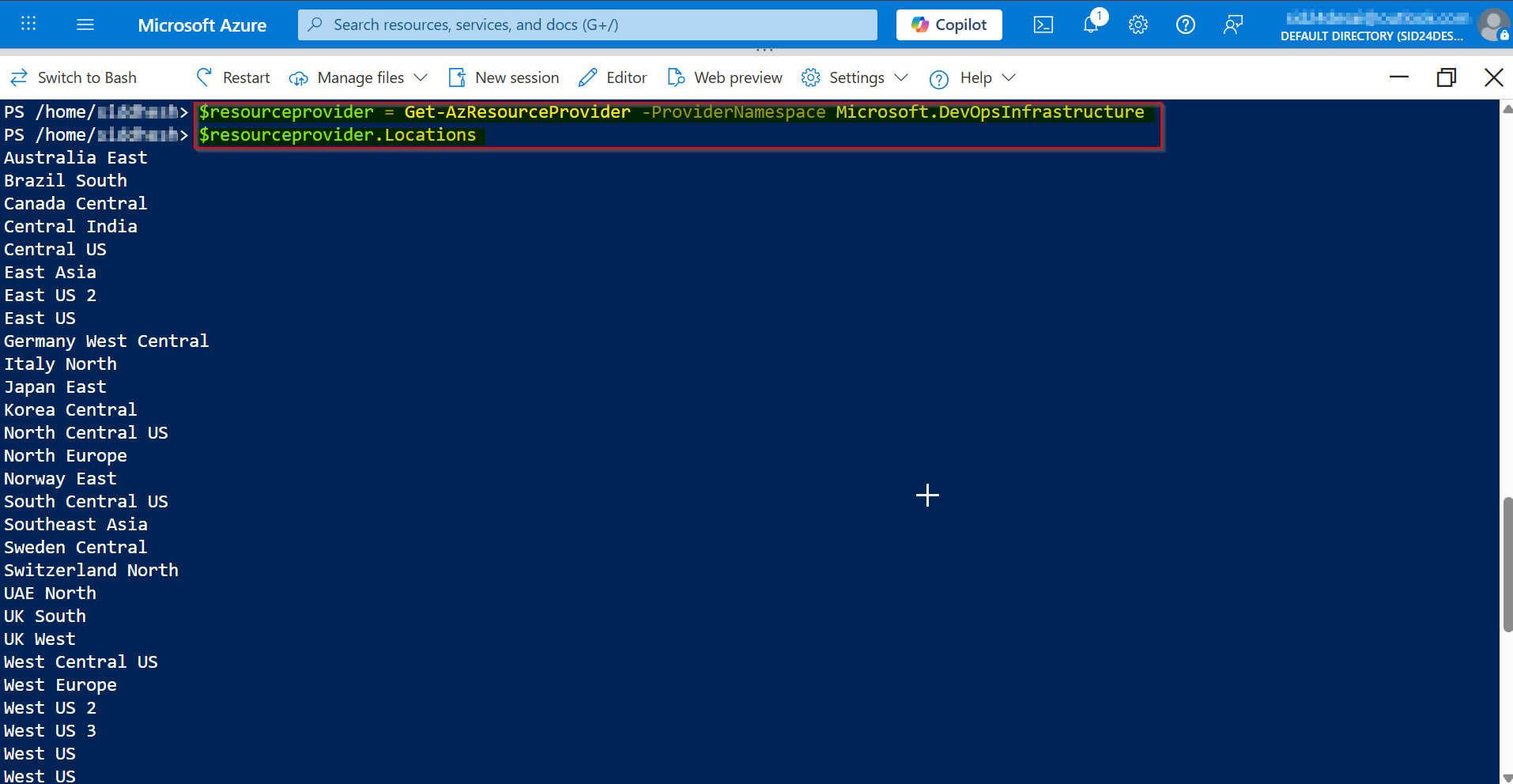This screenshot has width=1513, height=784.
Task: Click the Korea Central output line
Action: [70, 410]
